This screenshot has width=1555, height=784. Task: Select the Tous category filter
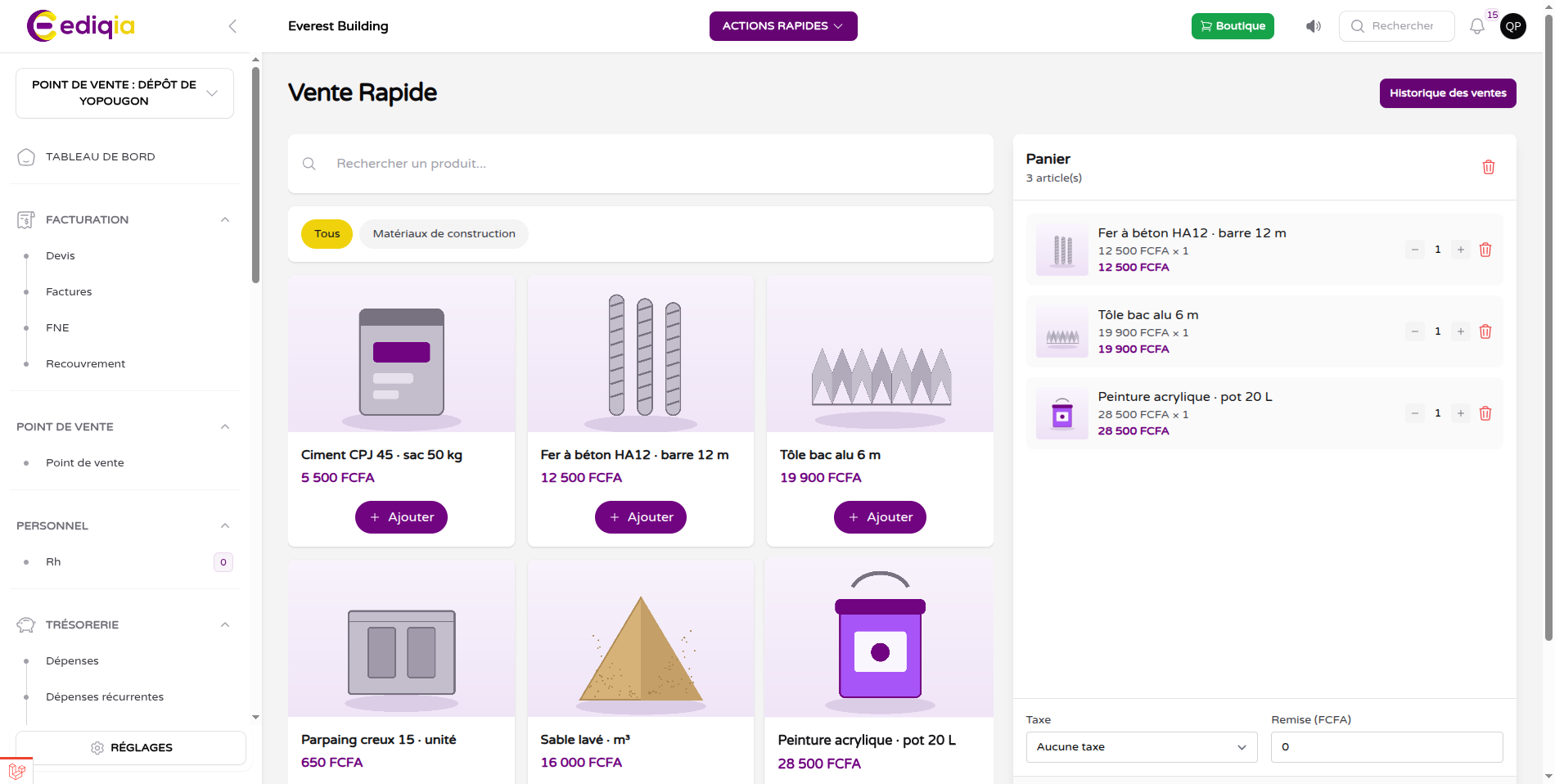(327, 234)
